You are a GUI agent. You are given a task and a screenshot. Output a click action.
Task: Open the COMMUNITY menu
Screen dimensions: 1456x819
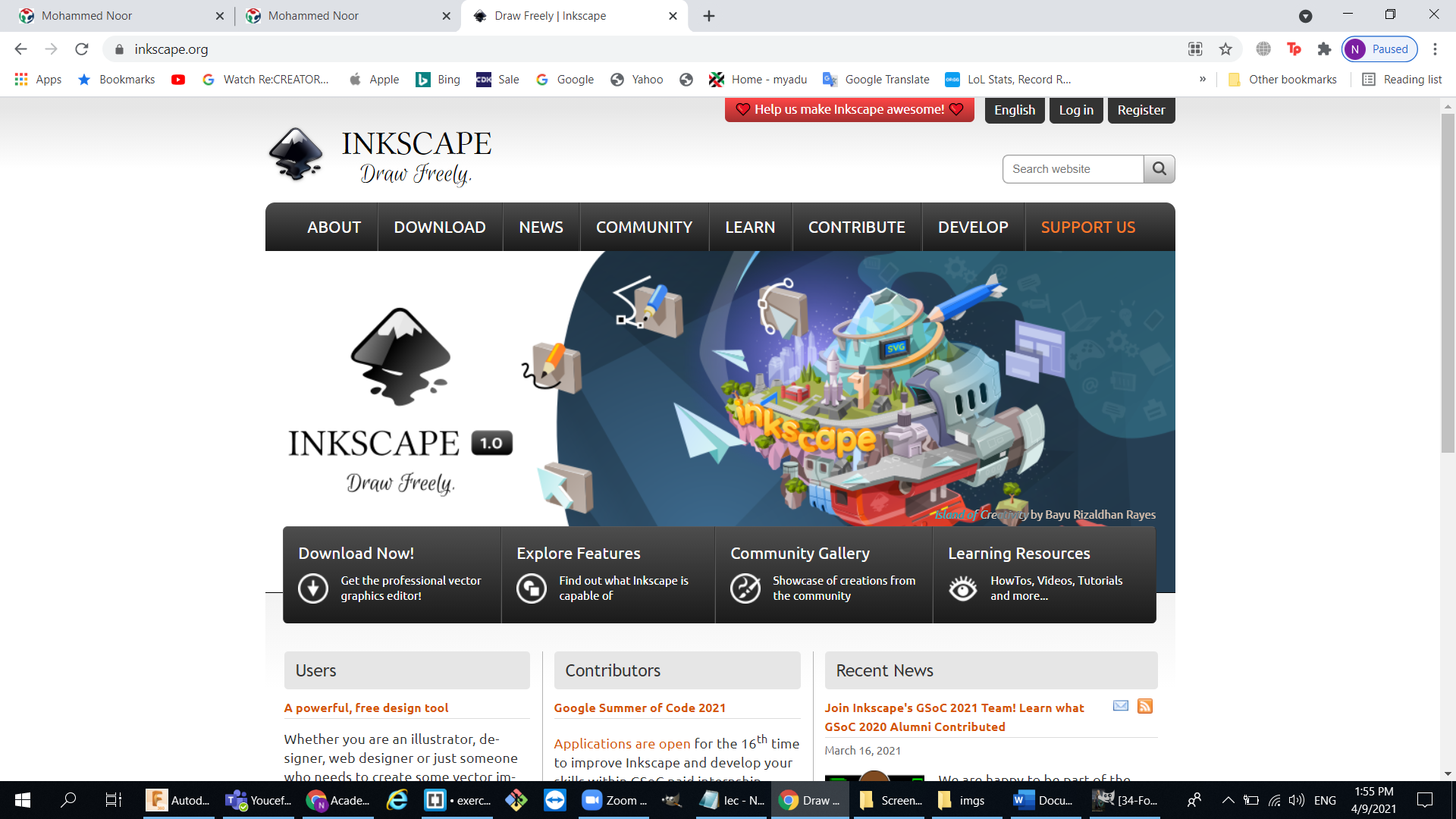[644, 227]
